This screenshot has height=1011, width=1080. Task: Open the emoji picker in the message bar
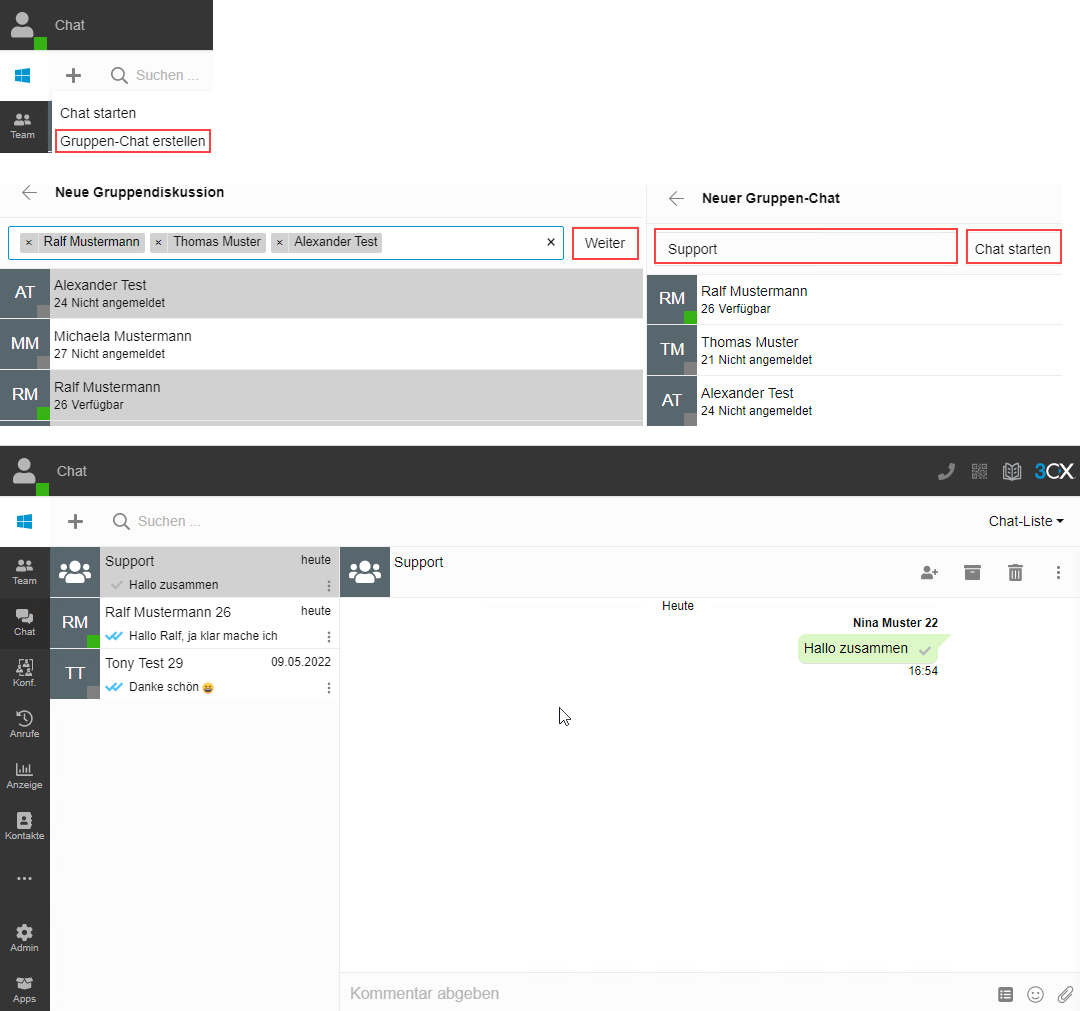(1036, 994)
